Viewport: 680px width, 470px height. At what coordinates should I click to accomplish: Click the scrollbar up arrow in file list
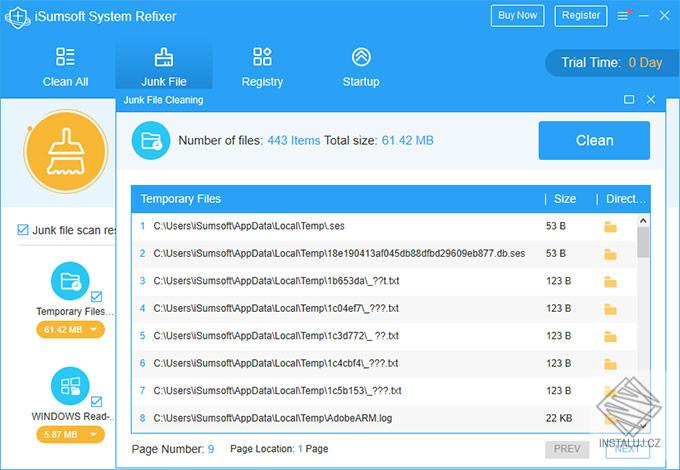pos(643,221)
